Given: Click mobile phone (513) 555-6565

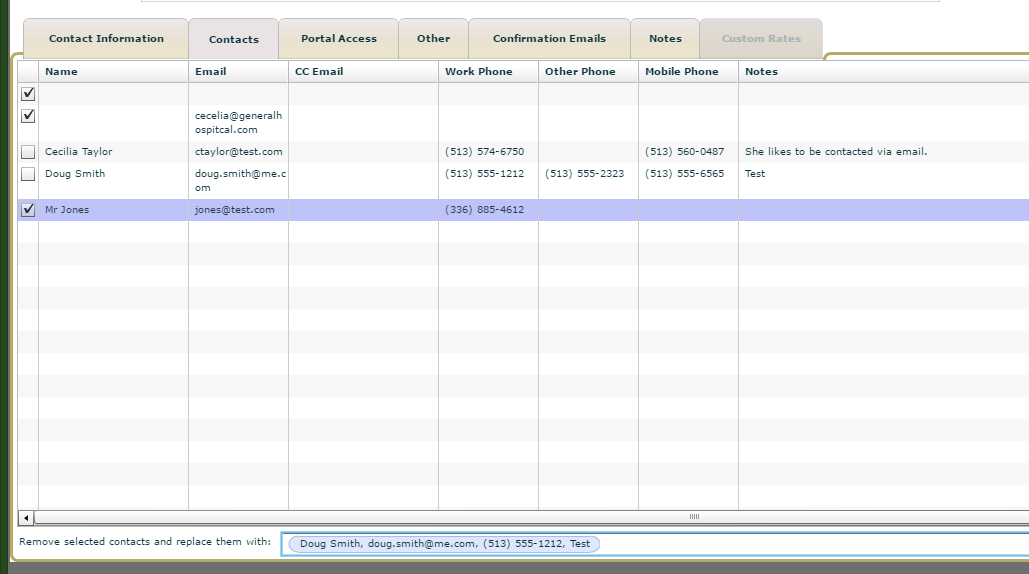Looking at the screenshot, I should (x=684, y=174).
